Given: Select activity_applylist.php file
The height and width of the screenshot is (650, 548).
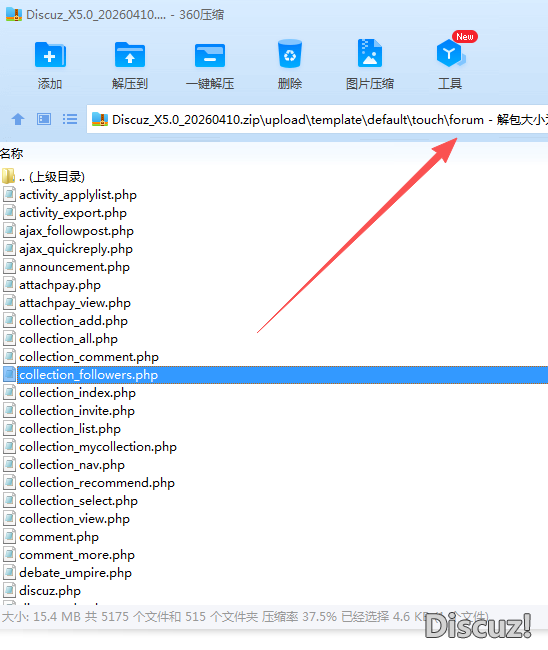Looking at the screenshot, I should (x=78, y=195).
